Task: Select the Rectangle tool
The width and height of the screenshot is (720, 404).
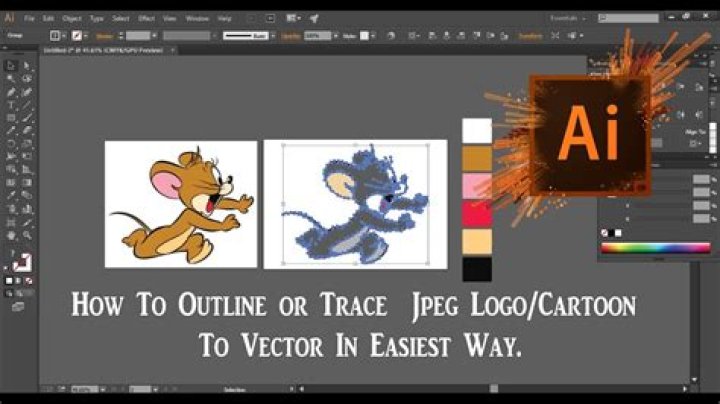Action: click(11, 118)
